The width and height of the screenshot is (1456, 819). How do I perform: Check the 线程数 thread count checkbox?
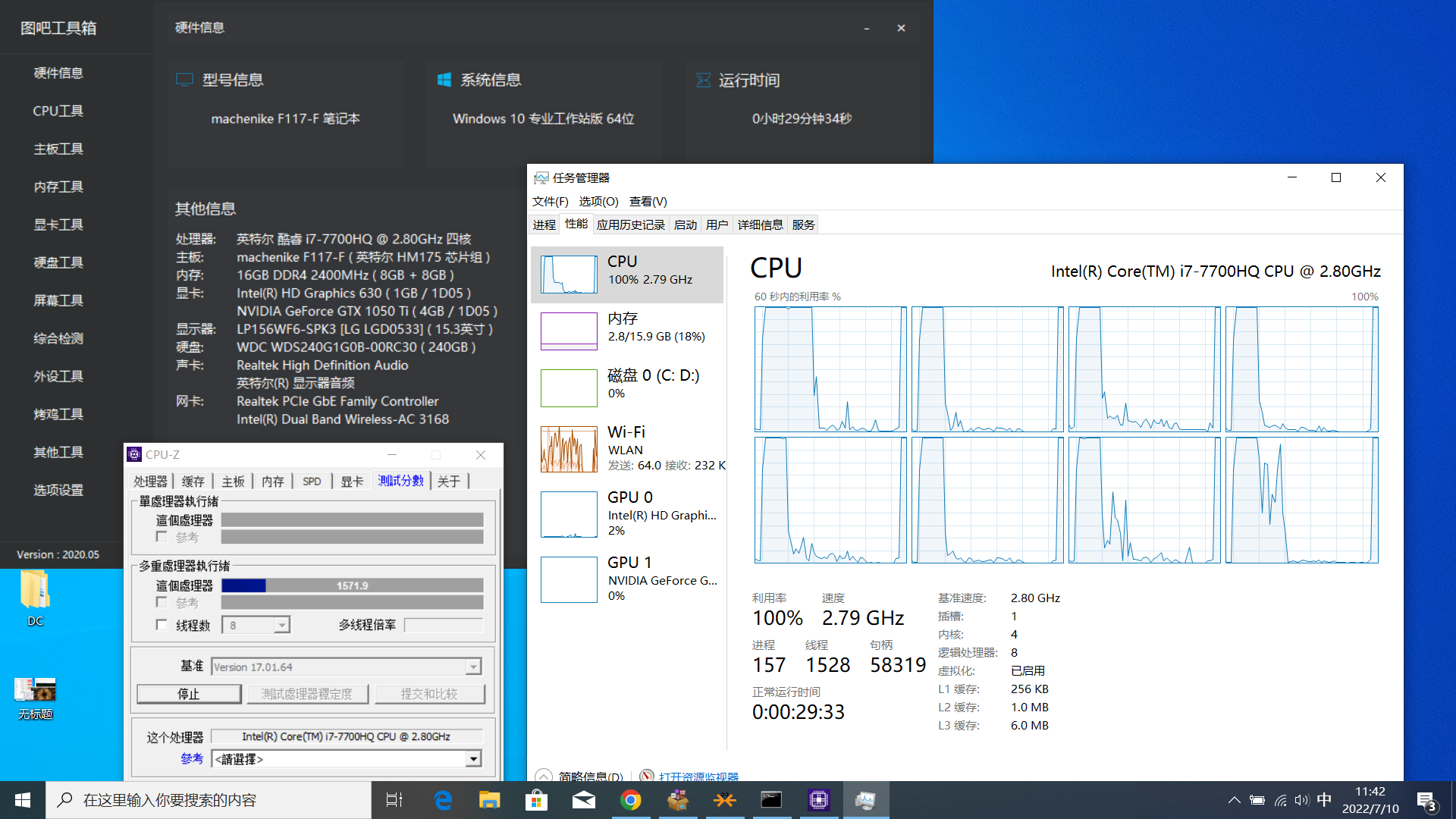click(162, 625)
